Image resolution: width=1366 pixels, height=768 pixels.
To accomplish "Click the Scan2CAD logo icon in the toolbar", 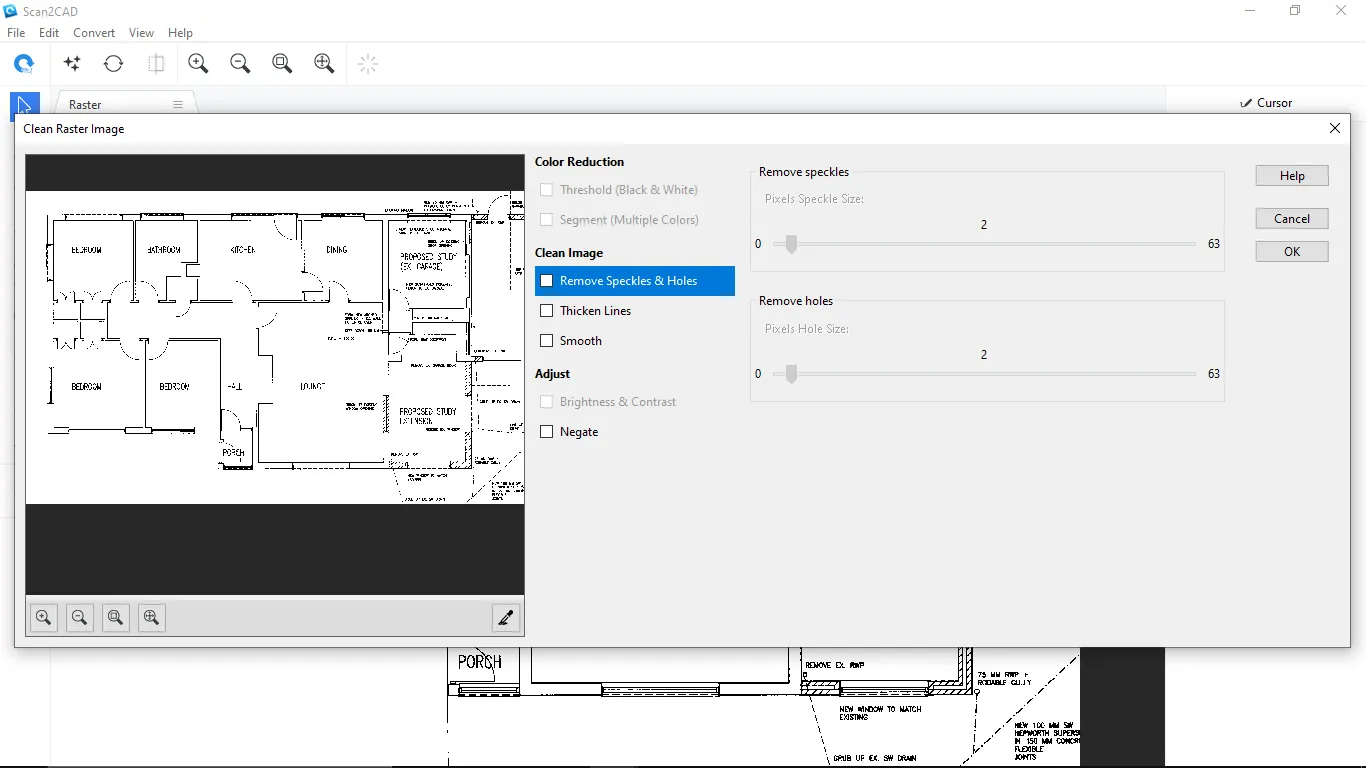I will pos(24,64).
